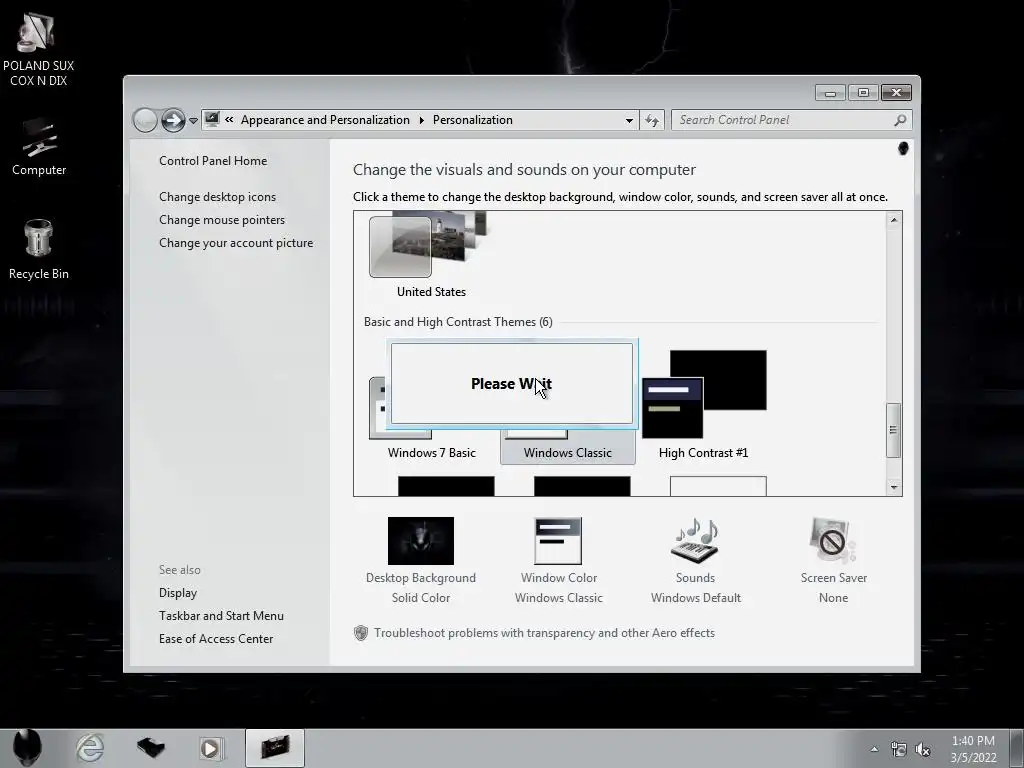Select the High Contrast #1 theme
Image resolution: width=1024 pixels, height=768 pixels.
click(703, 405)
